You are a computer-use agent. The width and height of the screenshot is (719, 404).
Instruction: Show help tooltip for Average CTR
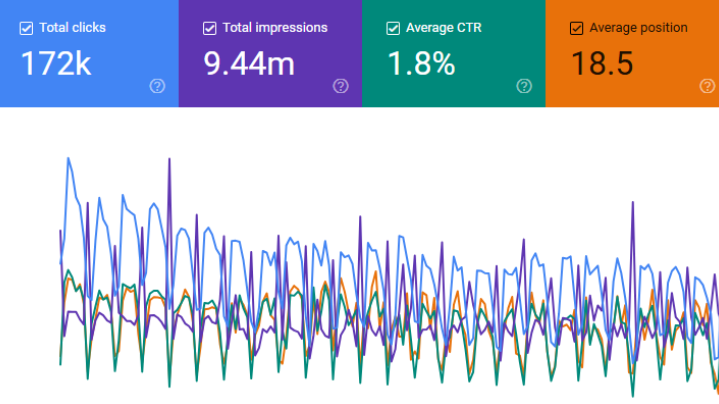pos(524,86)
